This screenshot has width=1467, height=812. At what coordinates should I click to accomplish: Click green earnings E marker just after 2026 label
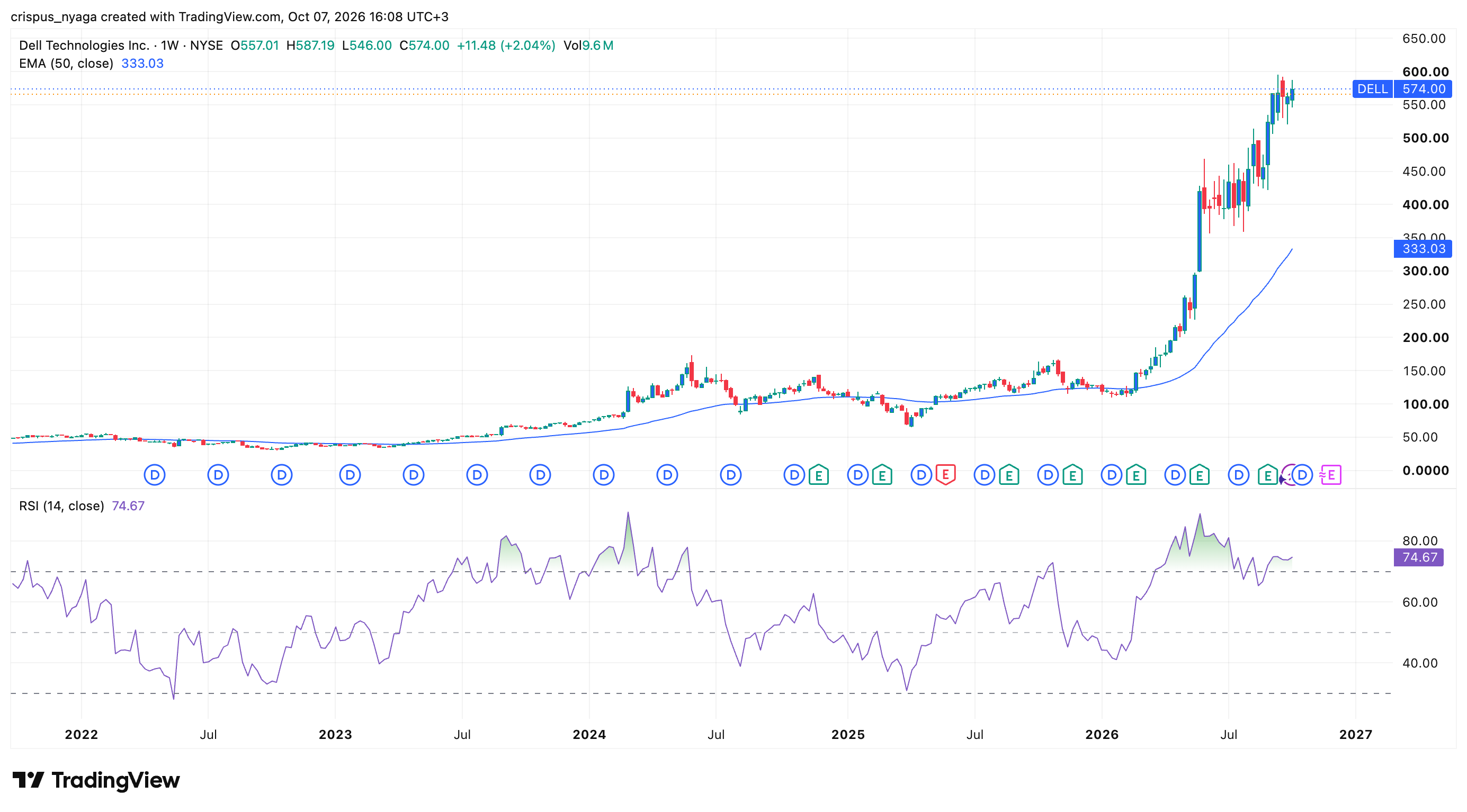click(1136, 475)
